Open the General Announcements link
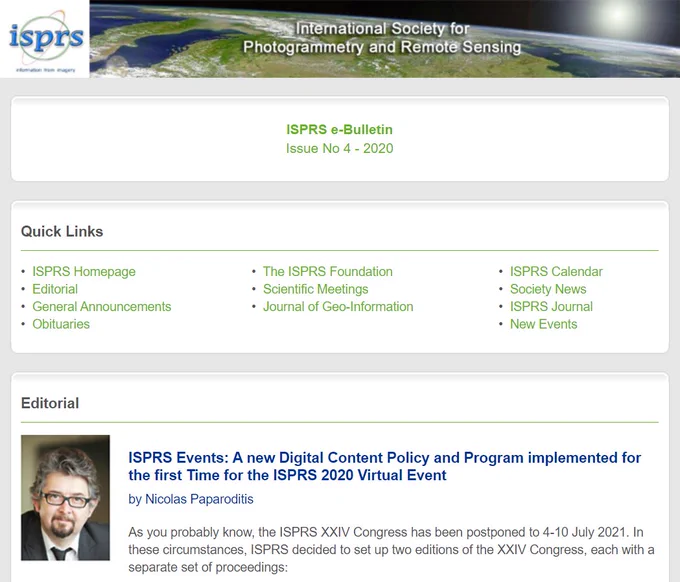680x582 pixels. click(x=101, y=307)
